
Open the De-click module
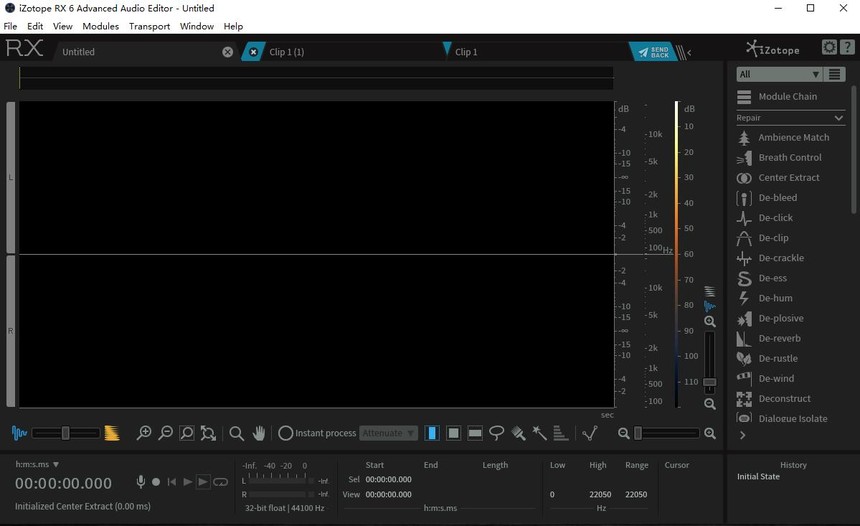click(x=790, y=218)
